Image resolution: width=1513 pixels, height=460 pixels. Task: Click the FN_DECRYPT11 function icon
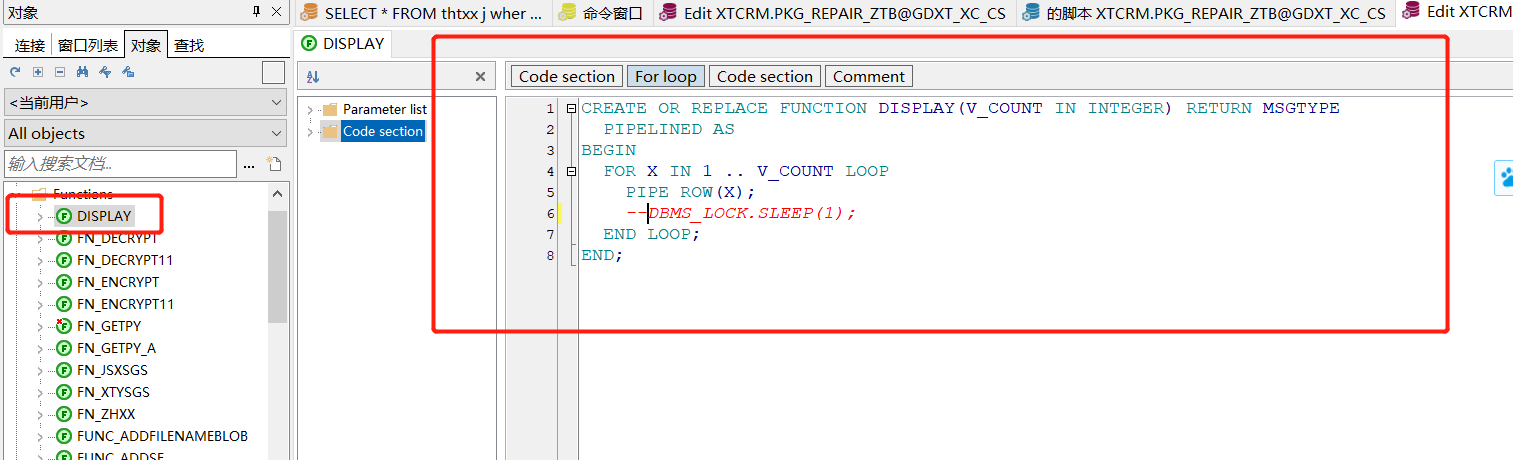coord(64,260)
